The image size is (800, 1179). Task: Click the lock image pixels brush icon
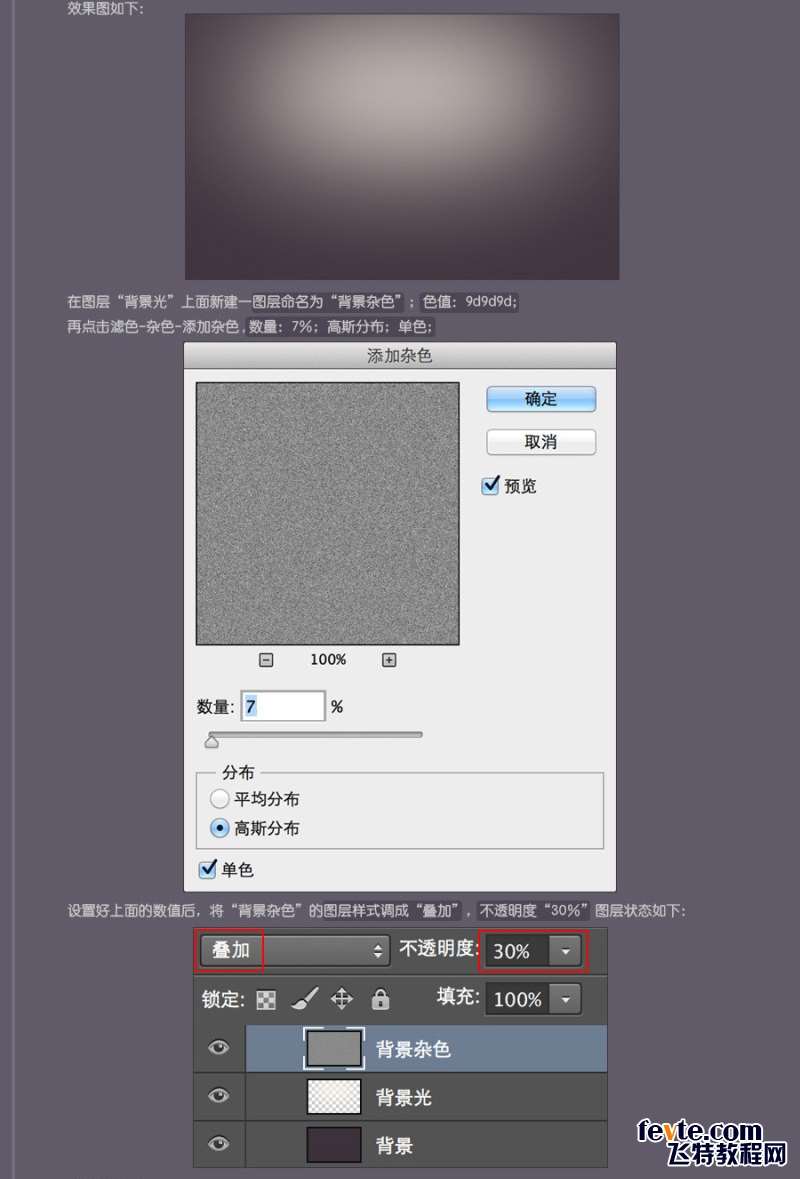(x=304, y=999)
